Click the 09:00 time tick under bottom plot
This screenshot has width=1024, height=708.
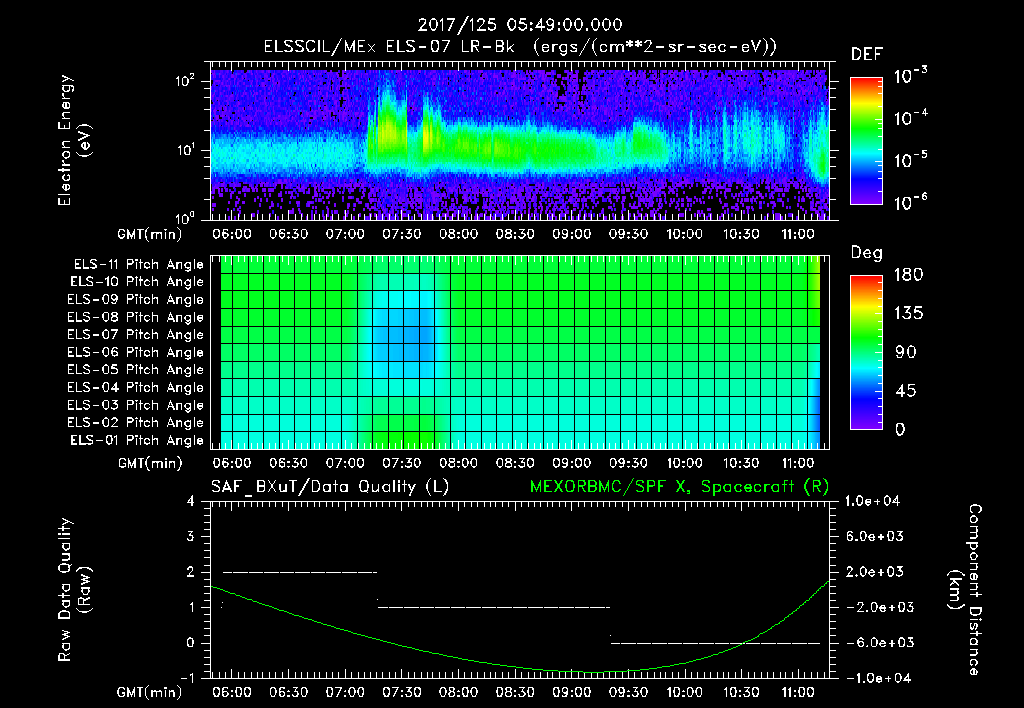tap(571, 692)
